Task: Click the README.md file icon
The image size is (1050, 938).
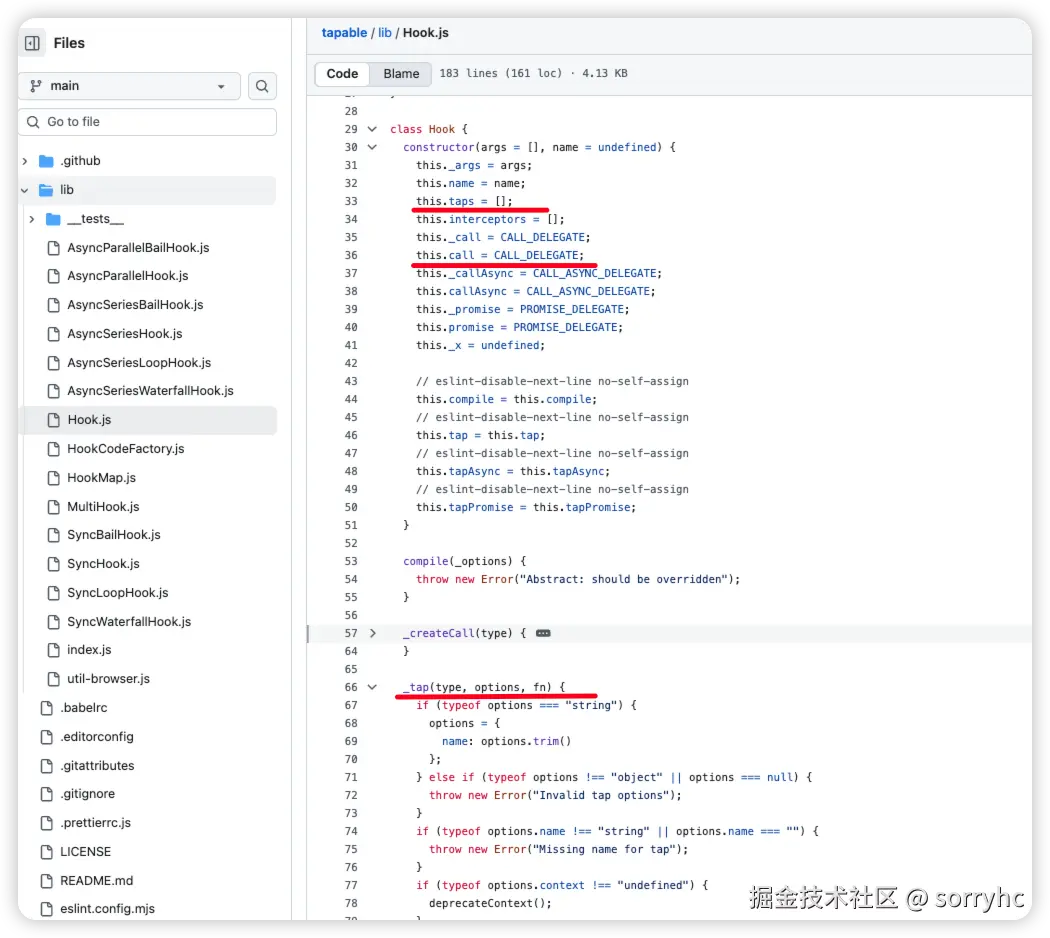Action: coord(47,880)
